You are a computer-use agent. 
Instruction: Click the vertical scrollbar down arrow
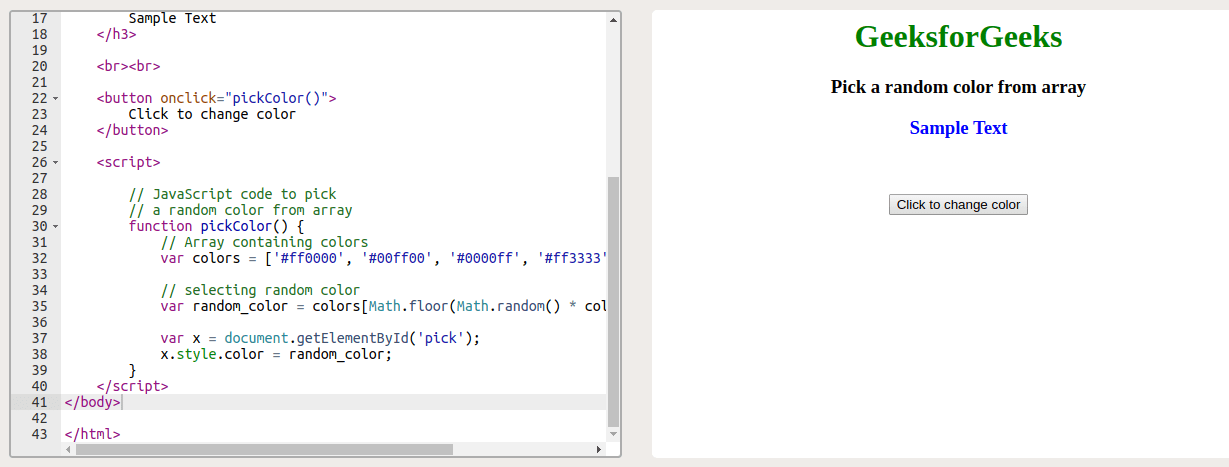613,435
